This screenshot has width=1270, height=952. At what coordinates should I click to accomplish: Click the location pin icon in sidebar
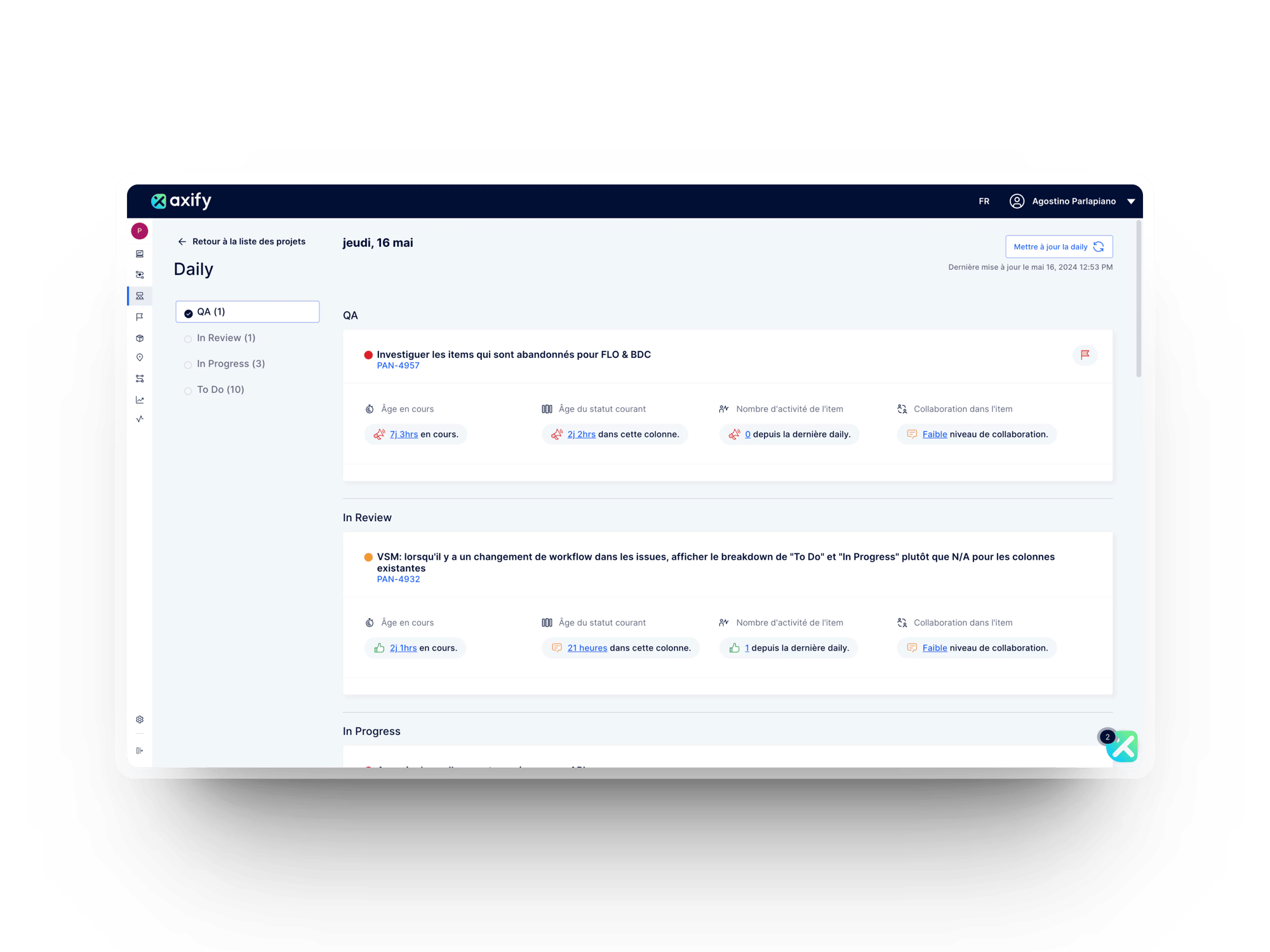click(x=140, y=357)
